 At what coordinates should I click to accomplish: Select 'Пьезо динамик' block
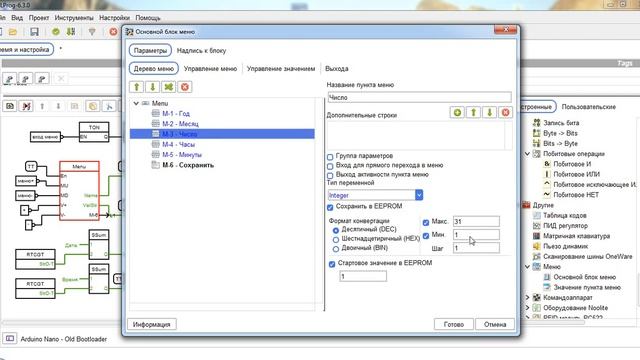(565, 246)
